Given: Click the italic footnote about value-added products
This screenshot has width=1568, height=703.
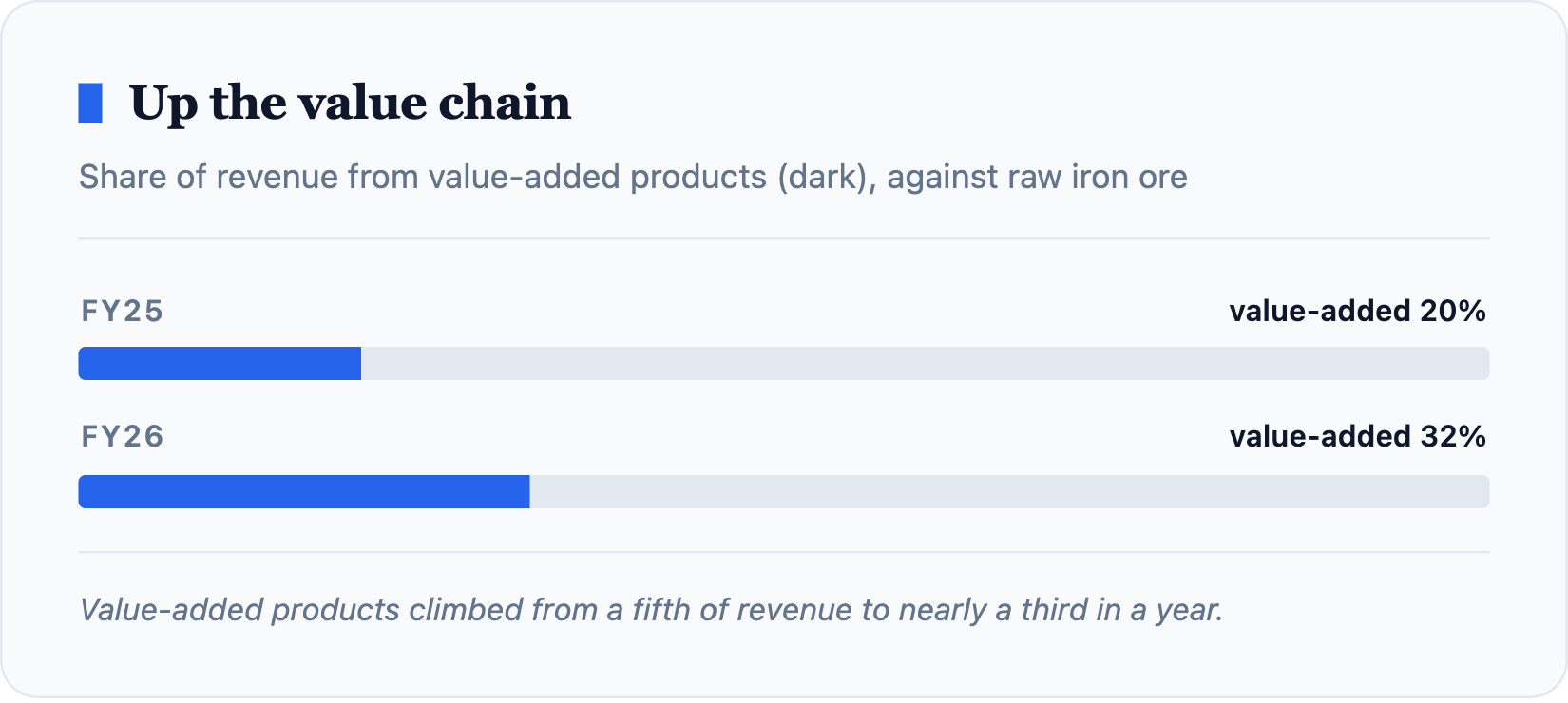Looking at the screenshot, I should point(651,610).
